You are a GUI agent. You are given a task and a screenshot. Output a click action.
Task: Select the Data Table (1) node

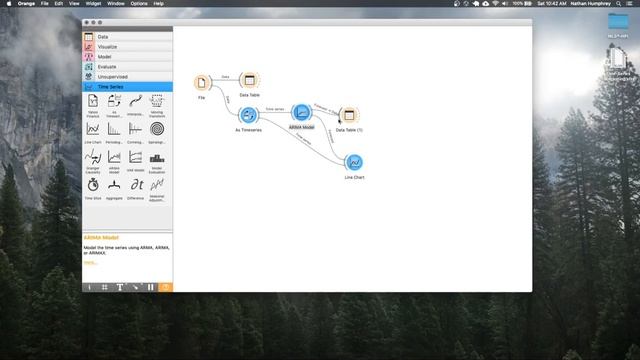click(349, 115)
